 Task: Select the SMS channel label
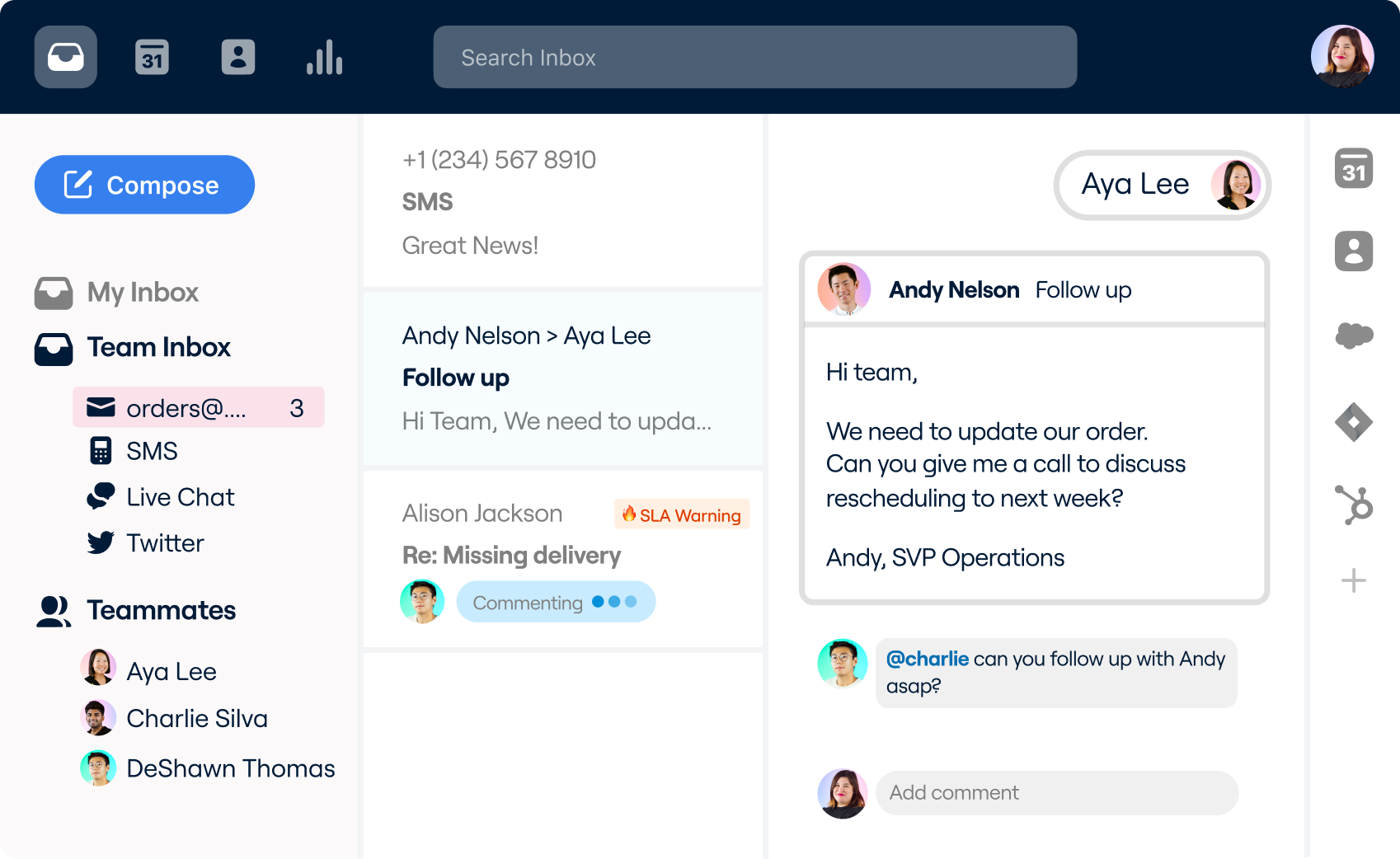pos(152,451)
